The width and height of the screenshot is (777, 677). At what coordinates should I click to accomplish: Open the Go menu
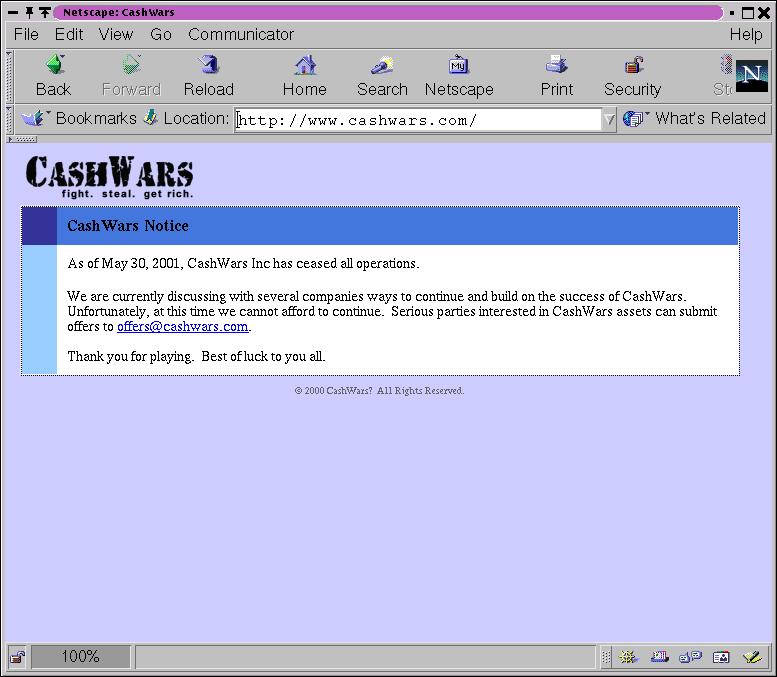(161, 34)
